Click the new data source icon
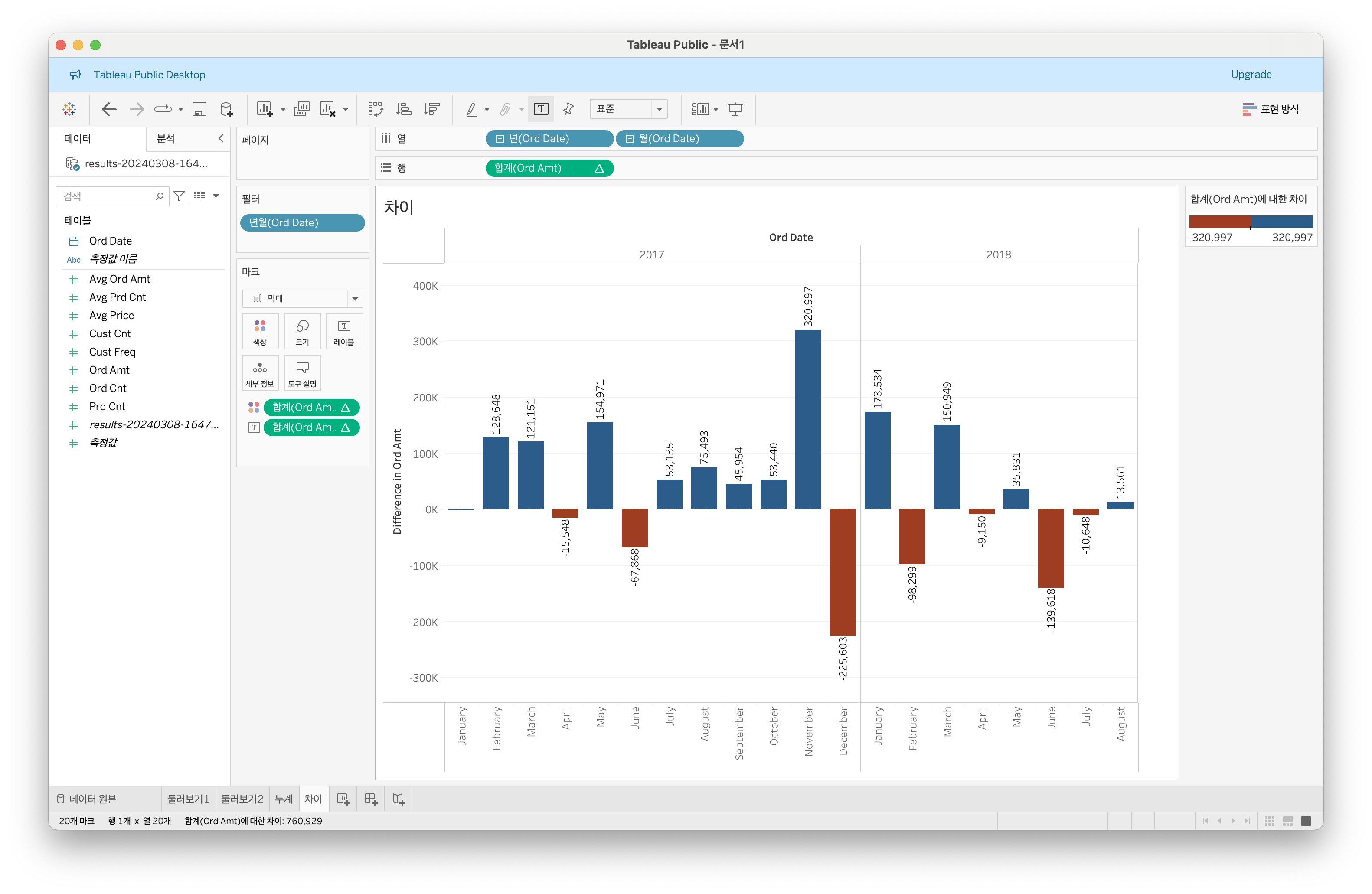1372x894 pixels. pos(227,109)
